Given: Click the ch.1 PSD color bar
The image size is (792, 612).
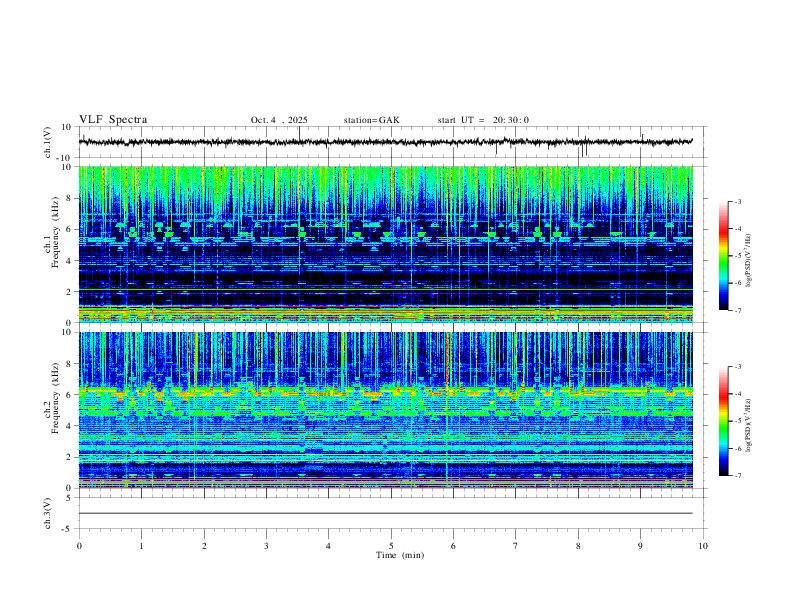Looking at the screenshot, I should coord(724,256).
